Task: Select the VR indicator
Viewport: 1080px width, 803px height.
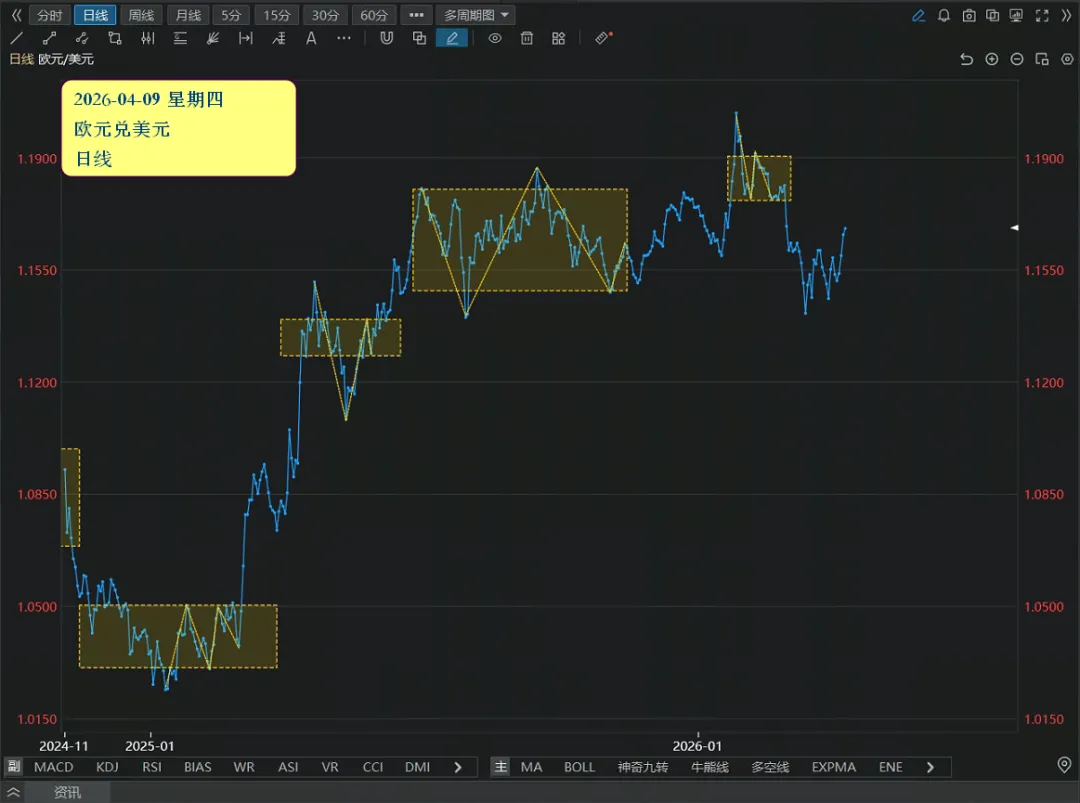Action: click(330, 767)
